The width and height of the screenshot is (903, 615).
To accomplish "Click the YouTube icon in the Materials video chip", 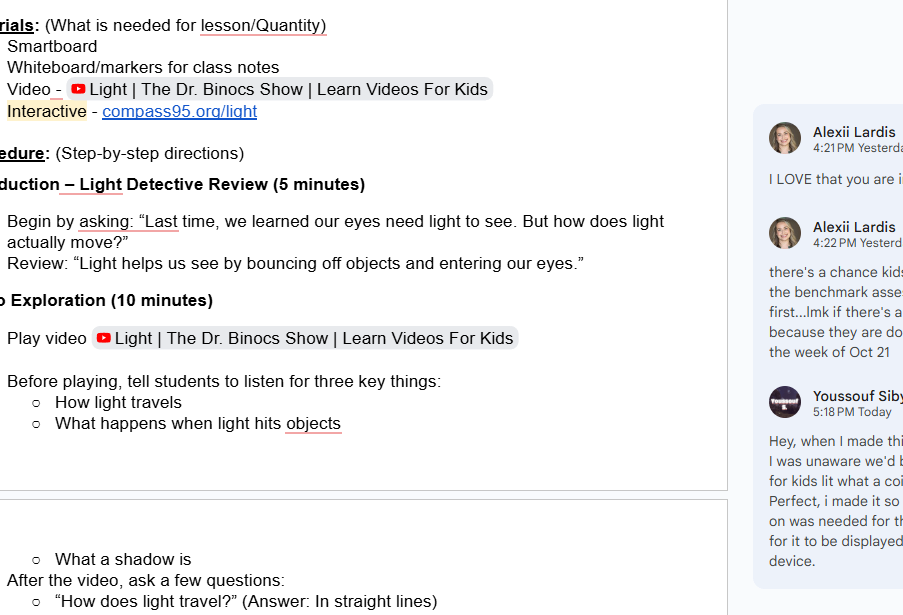I will 79,89.
